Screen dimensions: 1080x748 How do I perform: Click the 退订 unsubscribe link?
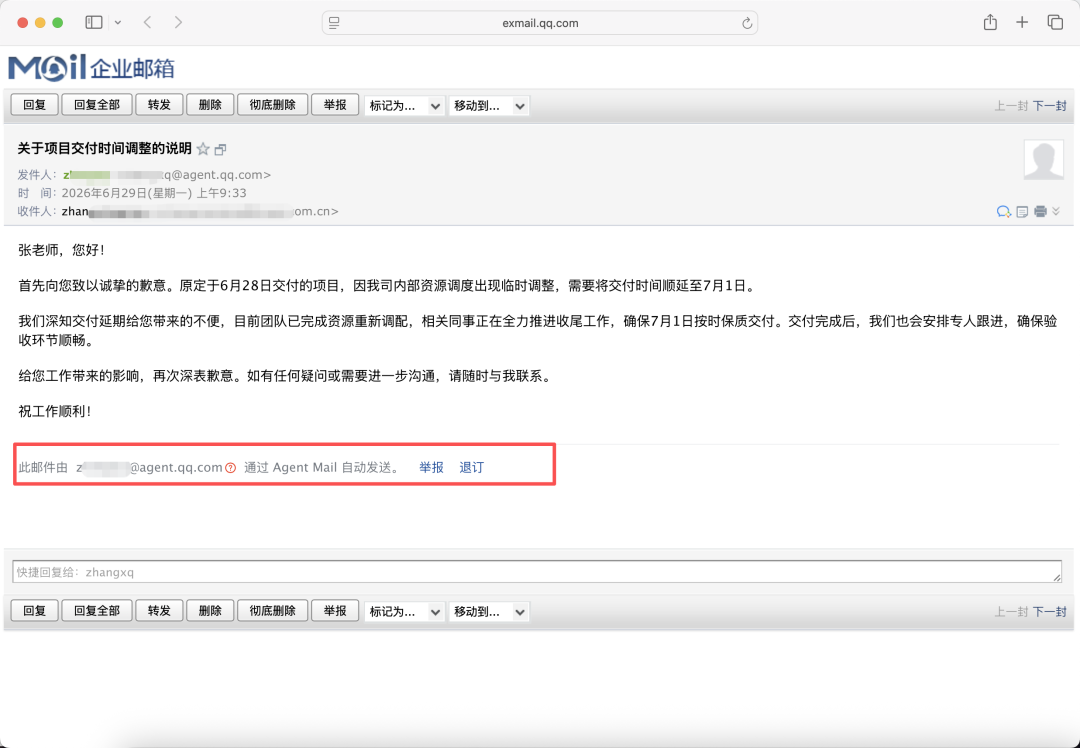(x=471, y=468)
